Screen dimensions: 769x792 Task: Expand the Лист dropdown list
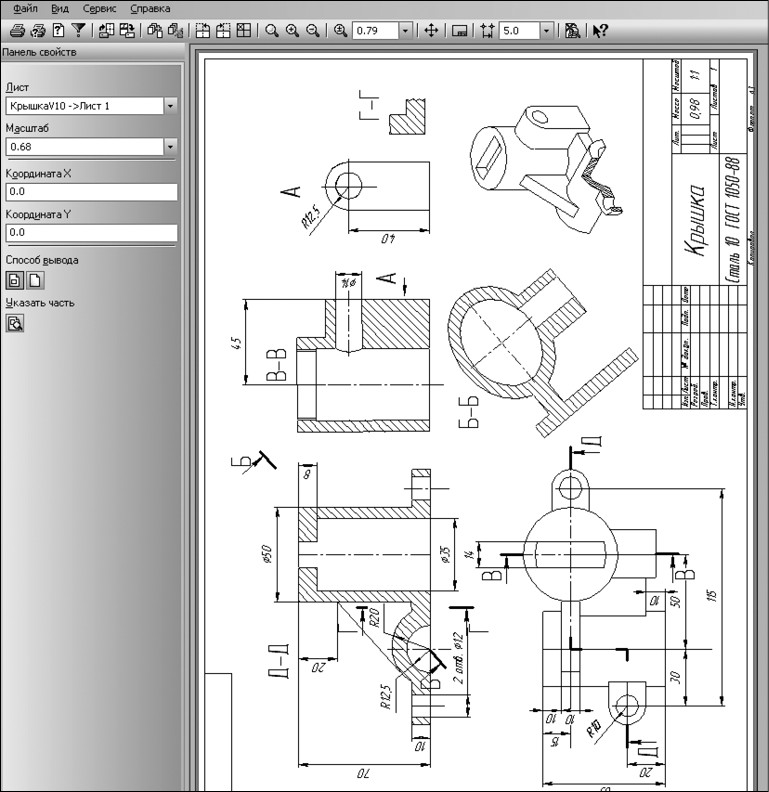click(170, 106)
